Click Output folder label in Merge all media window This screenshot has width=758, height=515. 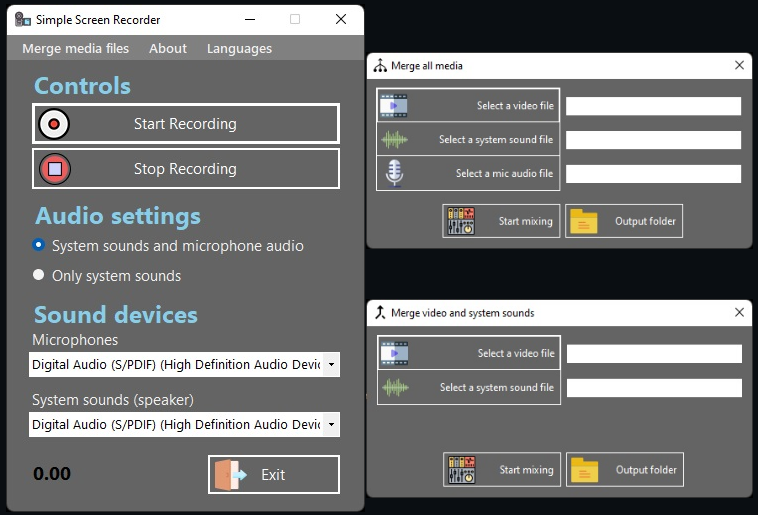(645, 221)
